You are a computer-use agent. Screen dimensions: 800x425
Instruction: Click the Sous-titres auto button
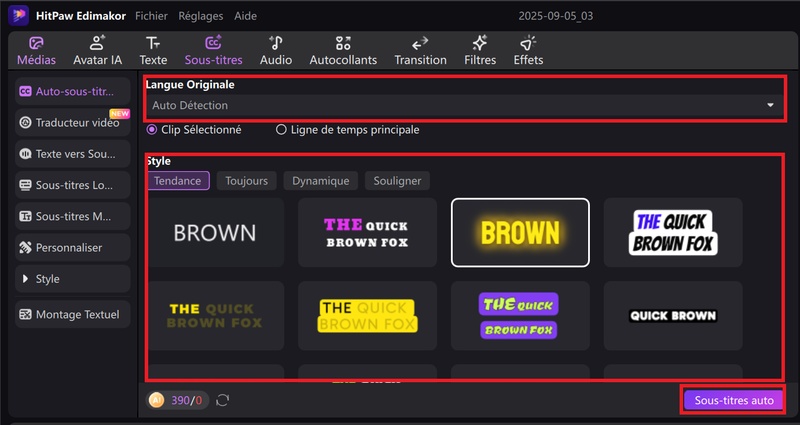tap(733, 400)
